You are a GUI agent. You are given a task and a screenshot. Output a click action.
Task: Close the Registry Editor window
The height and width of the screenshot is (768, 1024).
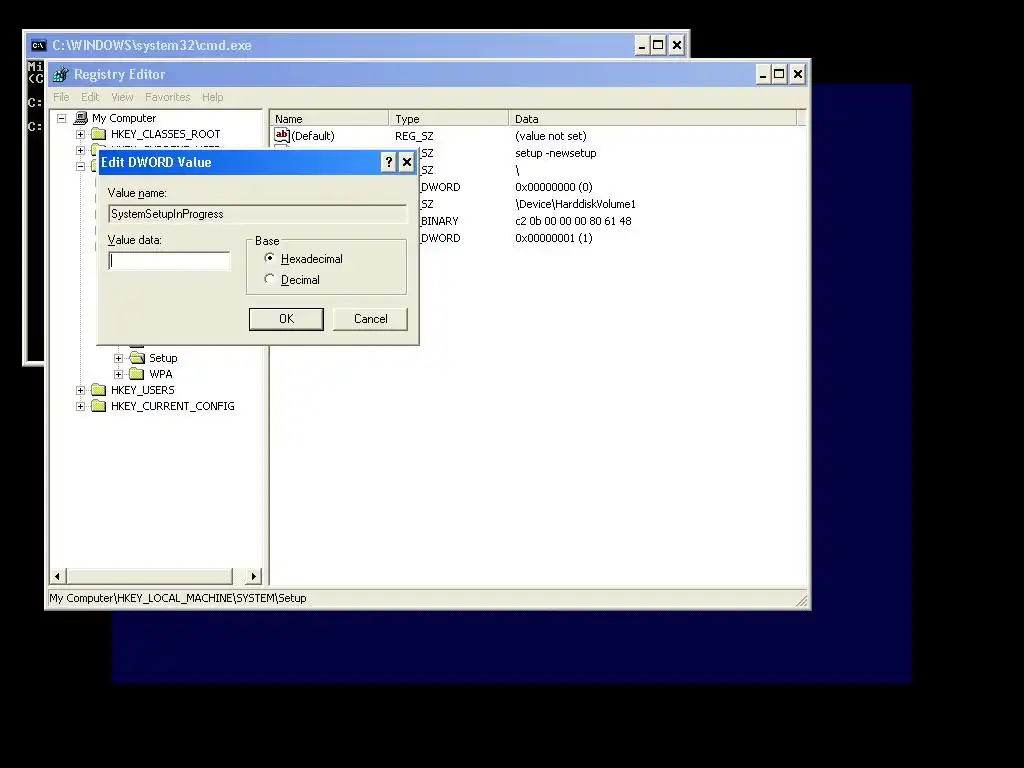797,74
